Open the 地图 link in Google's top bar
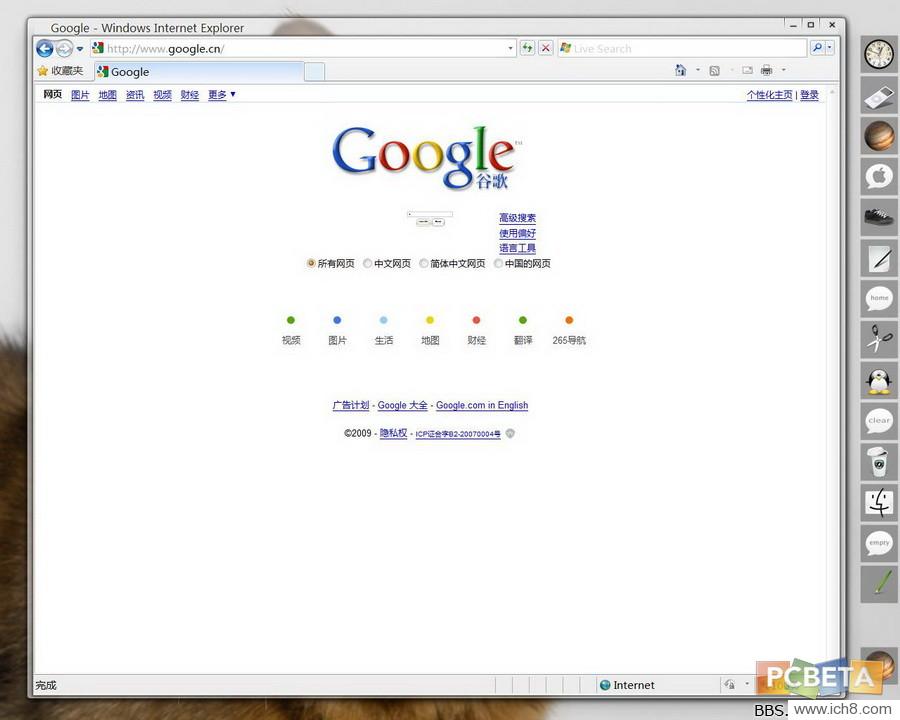The image size is (900, 720). (107, 95)
